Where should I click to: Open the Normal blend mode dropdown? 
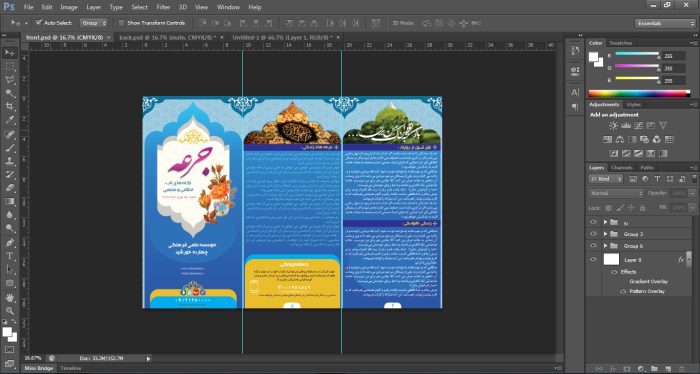tap(616, 193)
